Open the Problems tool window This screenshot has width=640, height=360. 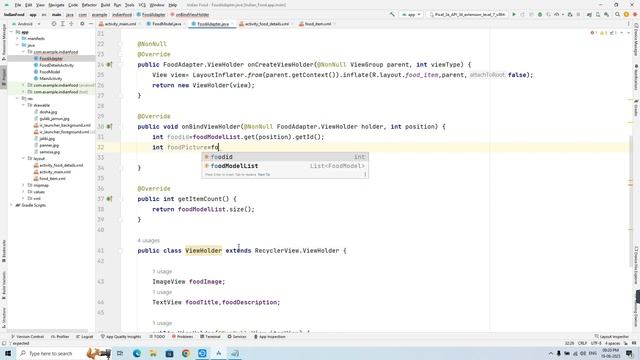182,337
